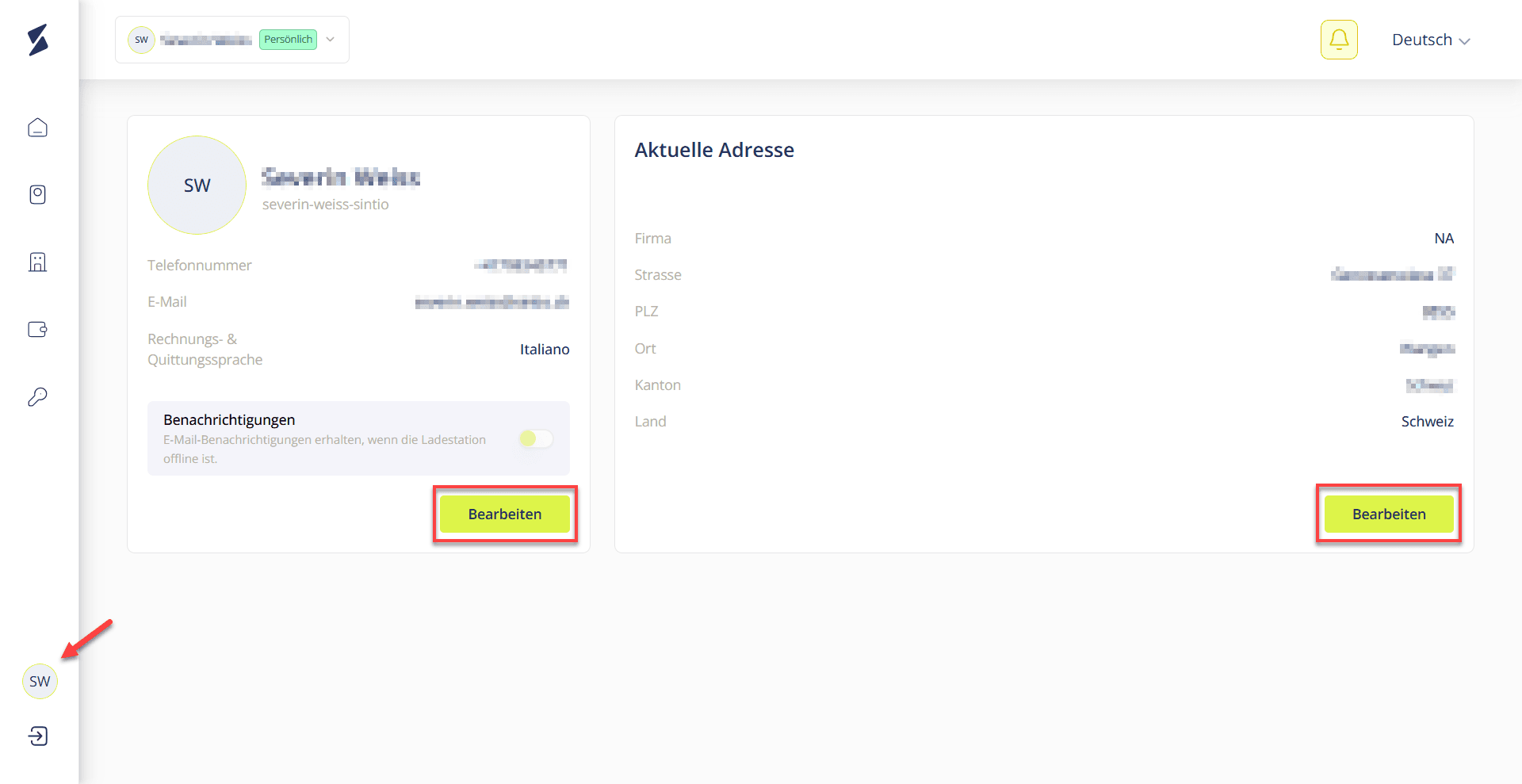This screenshot has height=784, width=1522.
Task: Click the Firma value NA
Action: coord(1444,239)
